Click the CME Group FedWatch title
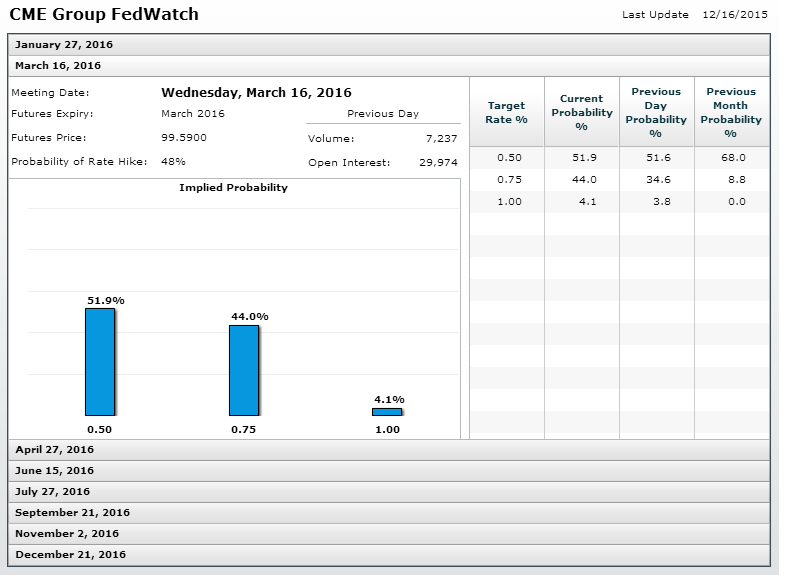The height and width of the screenshot is (584, 787). 104,14
